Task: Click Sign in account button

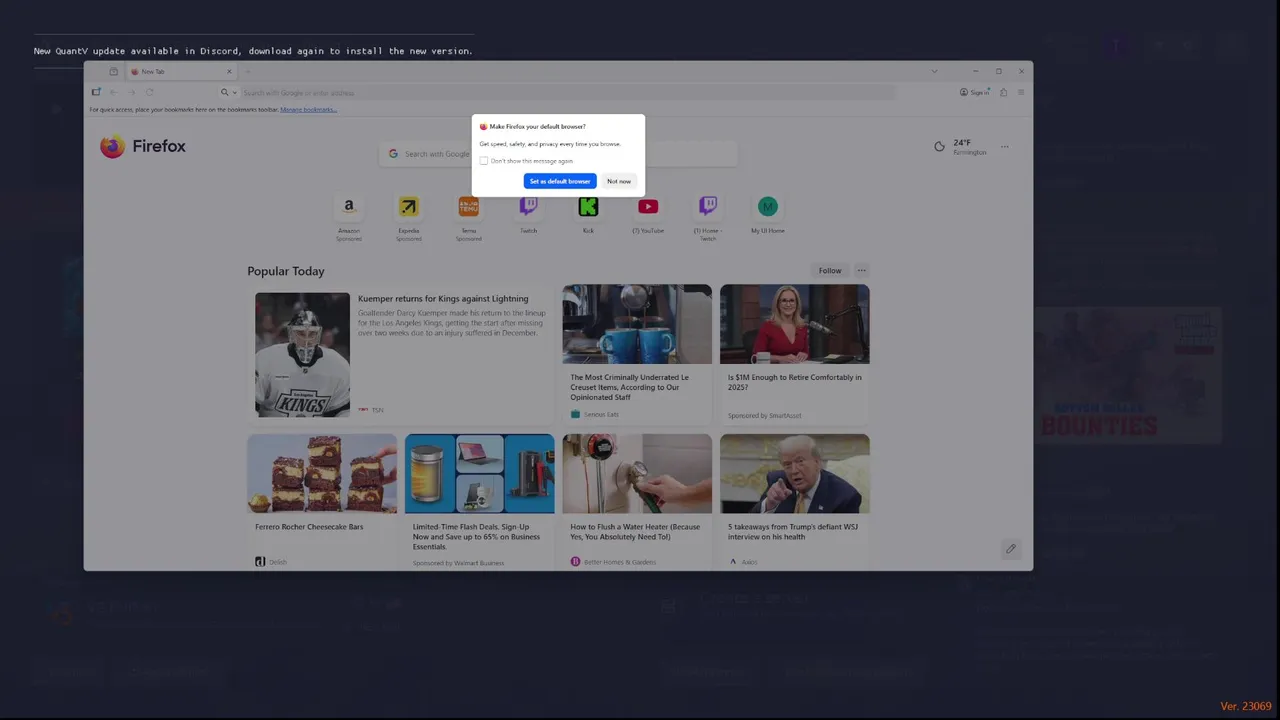Action: pyautogui.click(x=974, y=92)
